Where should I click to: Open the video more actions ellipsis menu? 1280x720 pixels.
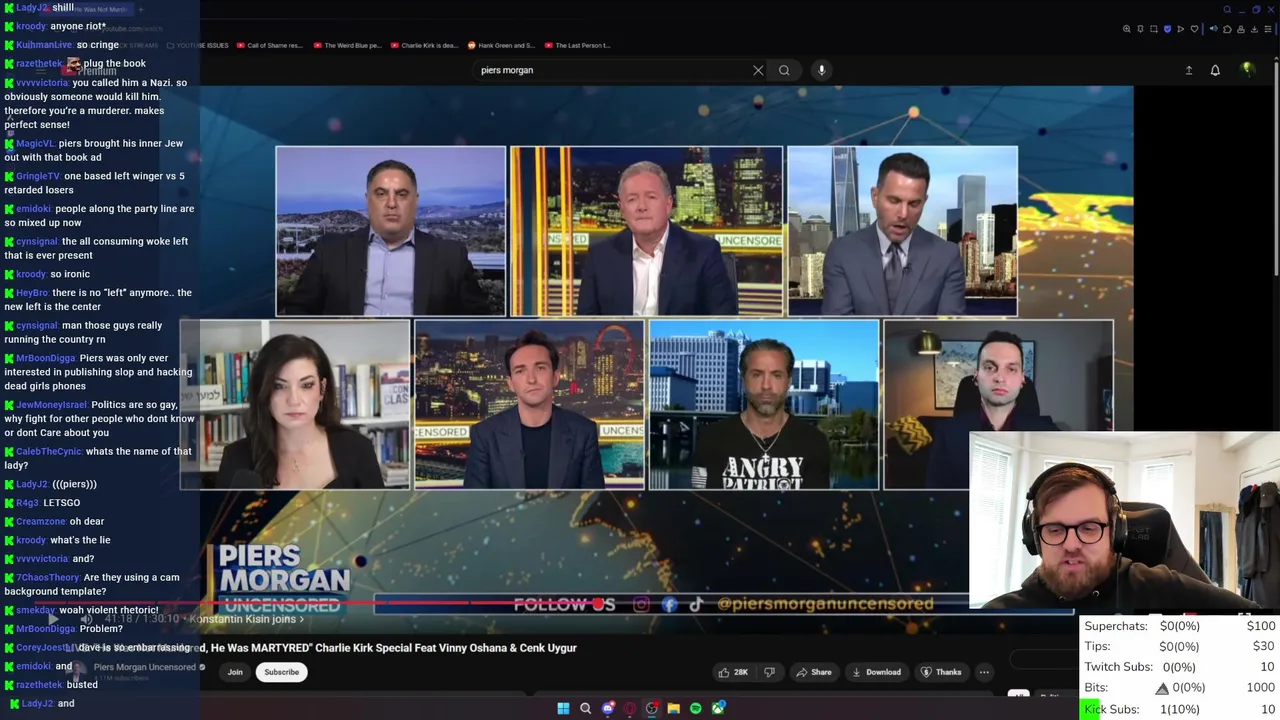[984, 672]
